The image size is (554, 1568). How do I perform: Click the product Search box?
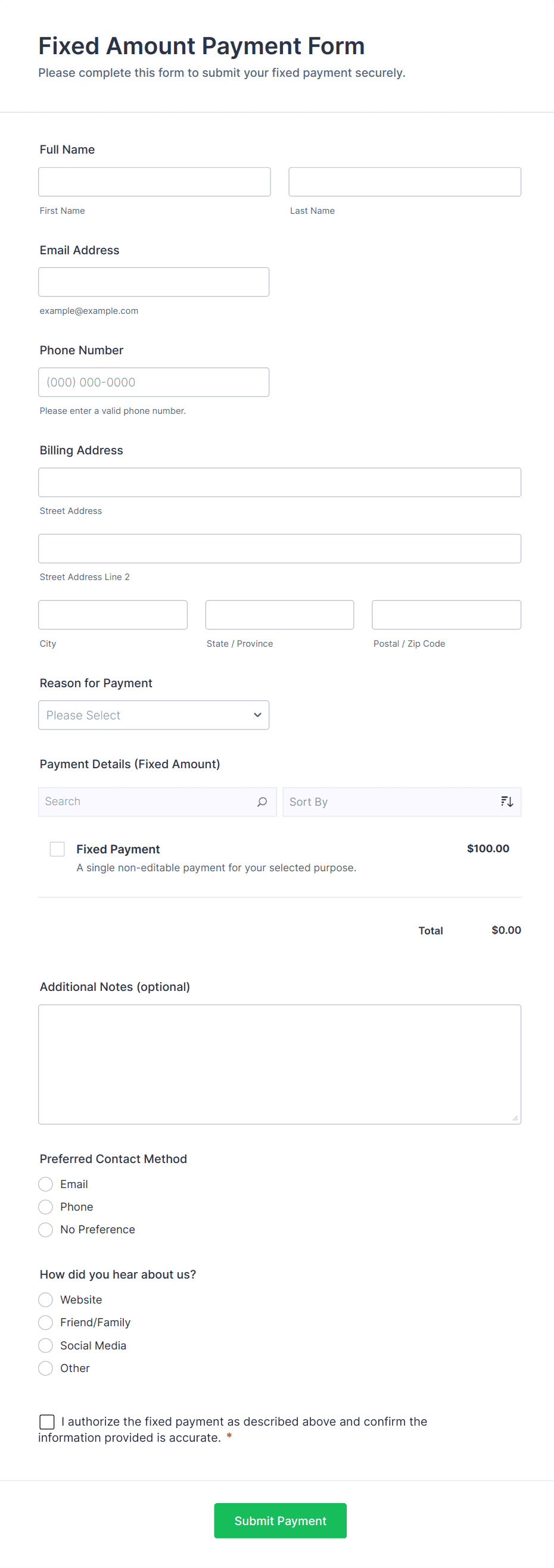[146, 802]
